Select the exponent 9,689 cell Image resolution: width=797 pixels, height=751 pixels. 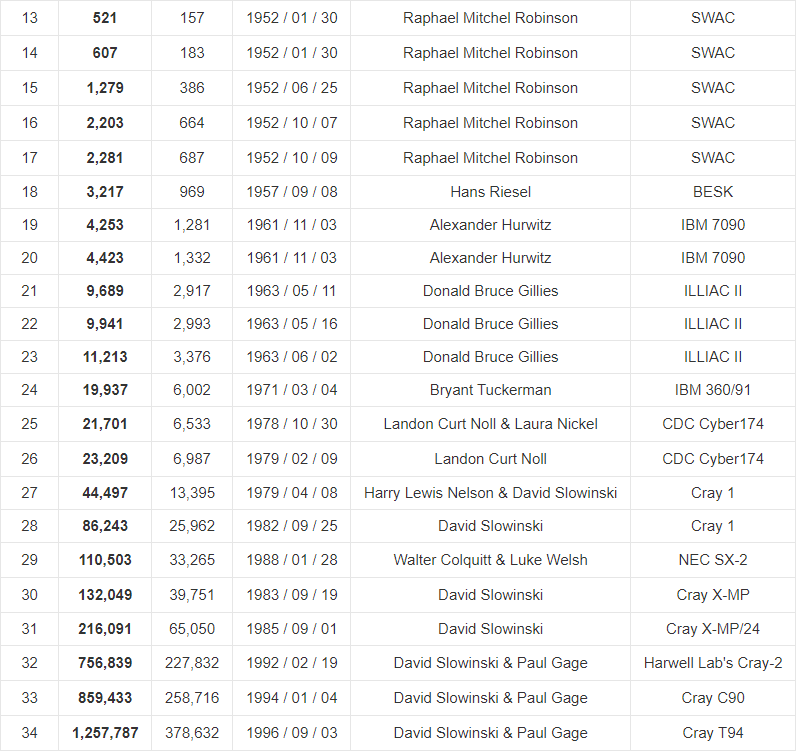(x=105, y=291)
